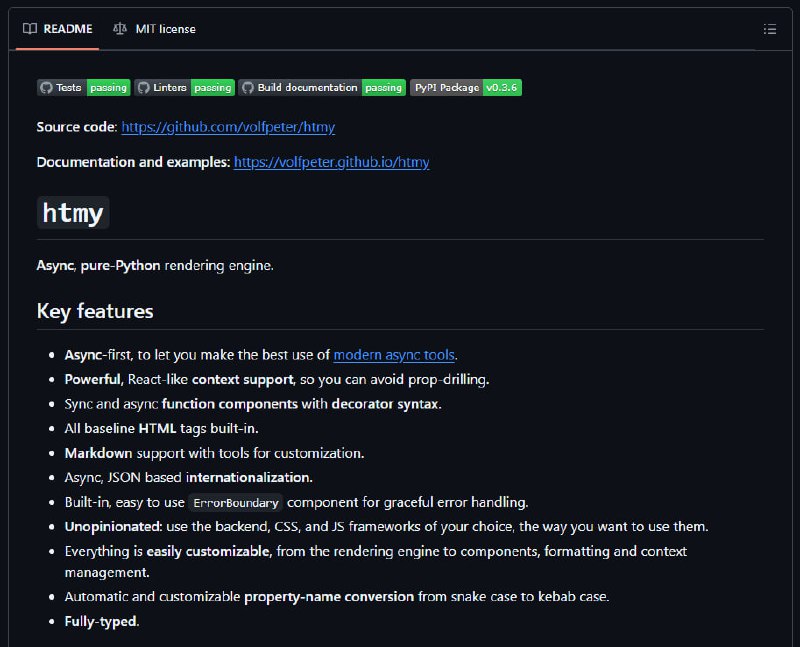
Task: Open the github.com/volfpeter/htmy source link
Action: pos(228,127)
